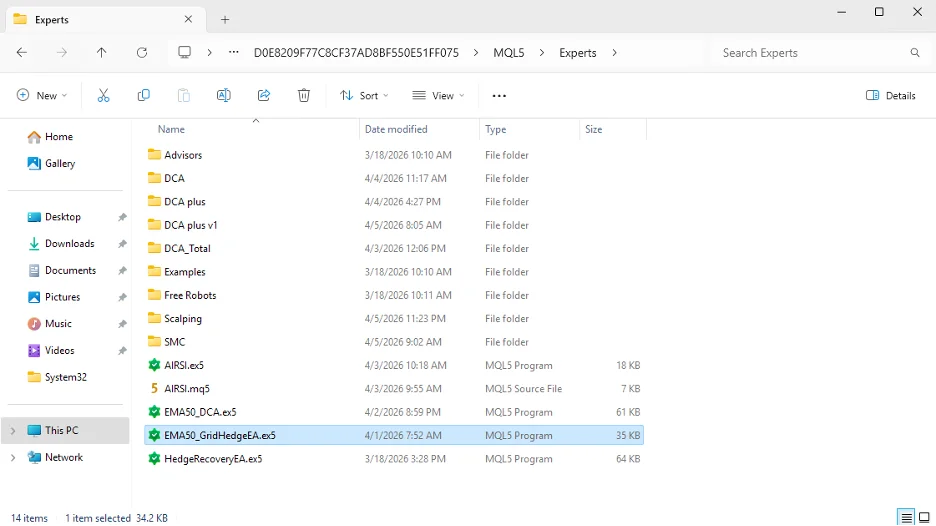Switch to large thumbnails view icon

pyautogui.click(x=924, y=518)
